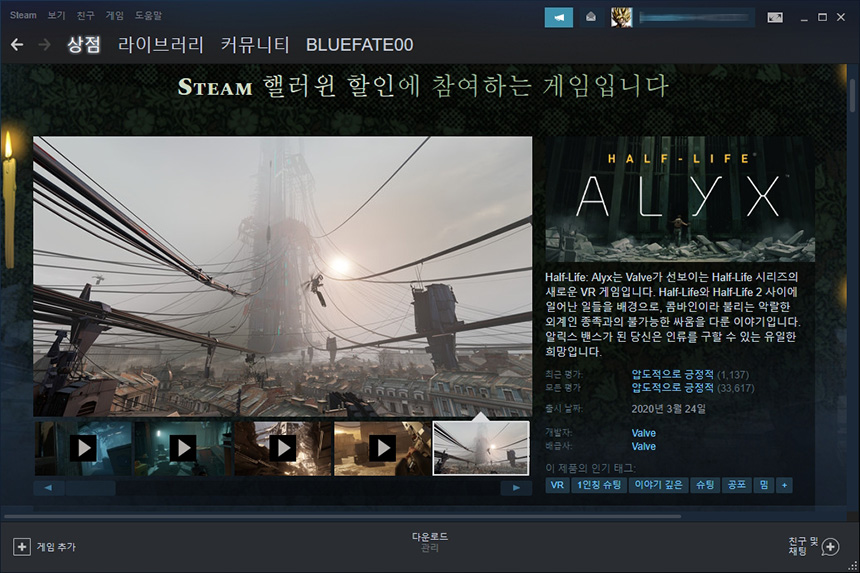The width and height of the screenshot is (860, 573).
Task: Switch to Big Picture mode icon
Action: pos(775,18)
